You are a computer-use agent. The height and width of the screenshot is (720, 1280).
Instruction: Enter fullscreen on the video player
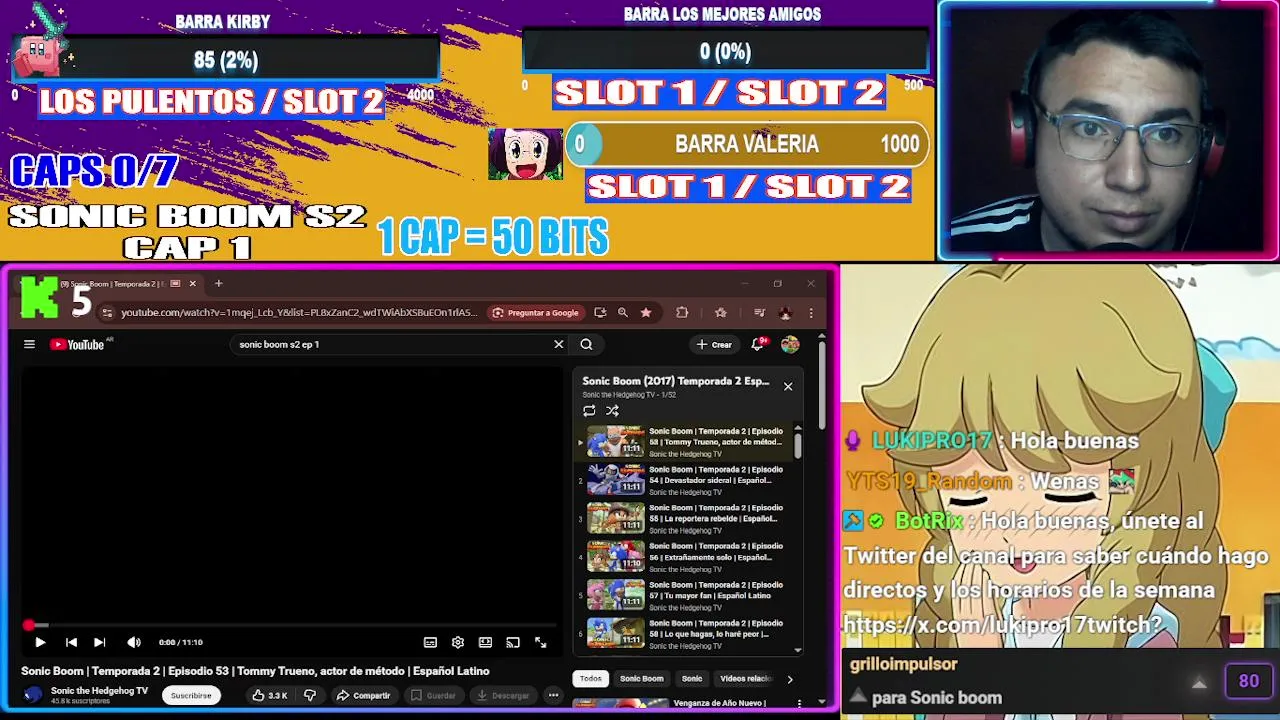pos(541,642)
